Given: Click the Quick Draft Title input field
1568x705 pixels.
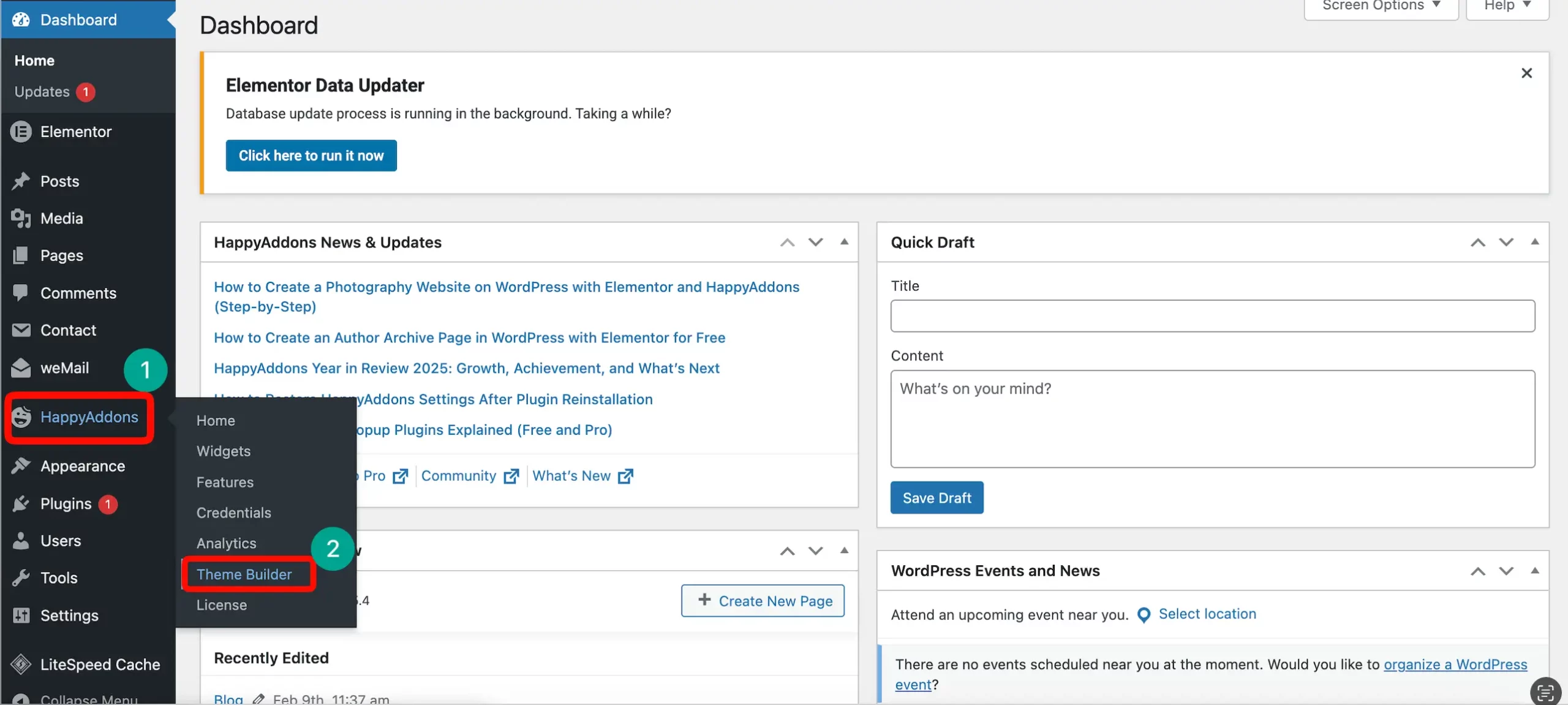Looking at the screenshot, I should 1212,316.
